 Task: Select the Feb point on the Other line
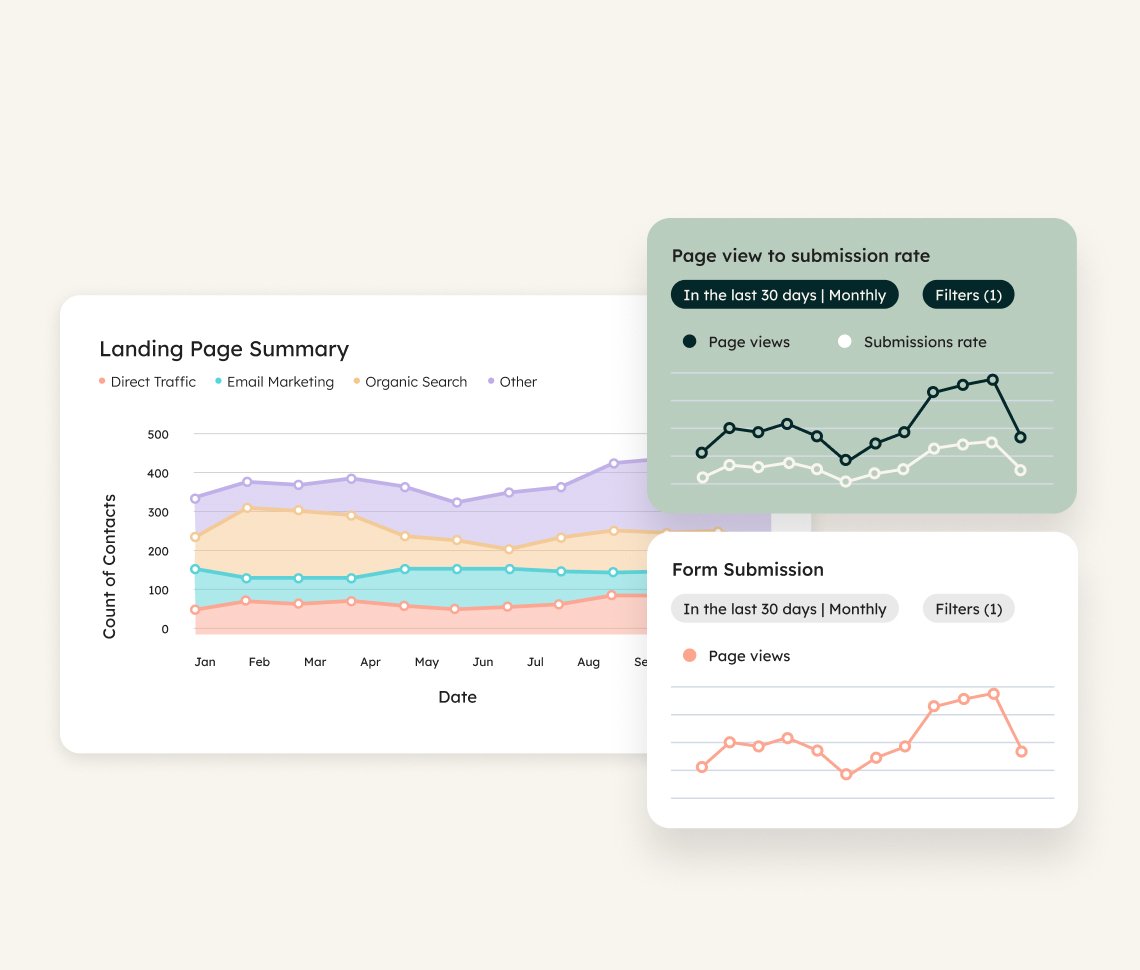click(x=247, y=482)
